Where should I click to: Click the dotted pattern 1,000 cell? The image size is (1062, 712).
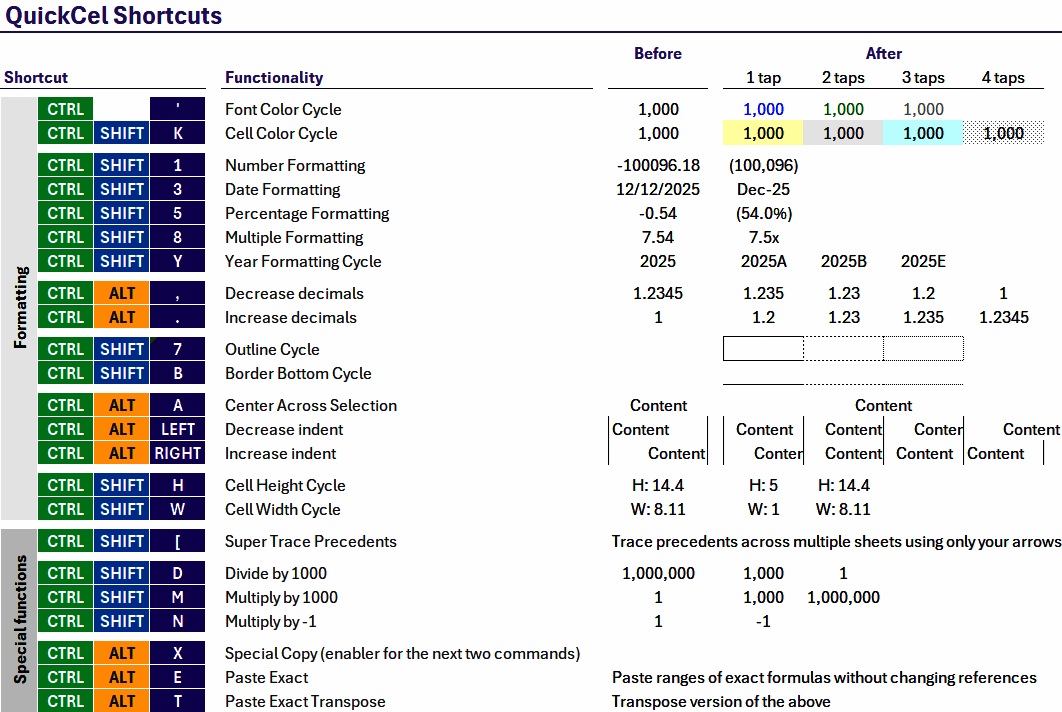coord(1003,133)
